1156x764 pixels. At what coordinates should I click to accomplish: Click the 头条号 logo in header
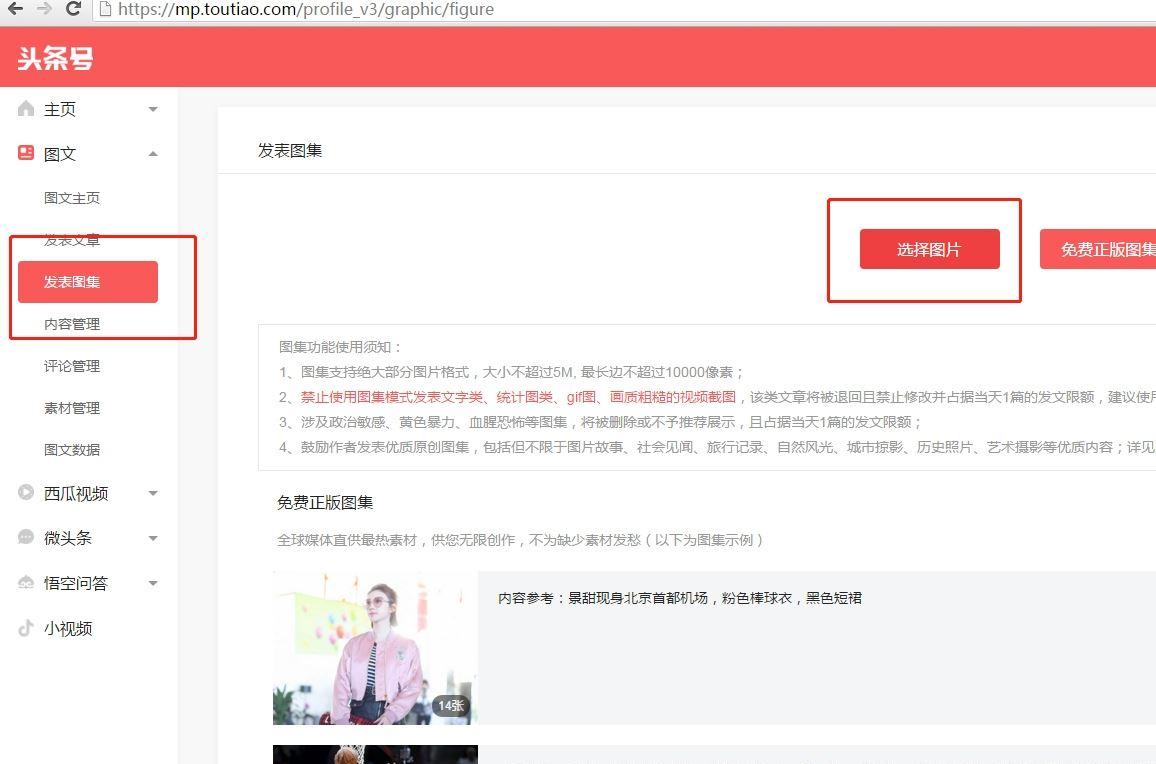click(56, 58)
